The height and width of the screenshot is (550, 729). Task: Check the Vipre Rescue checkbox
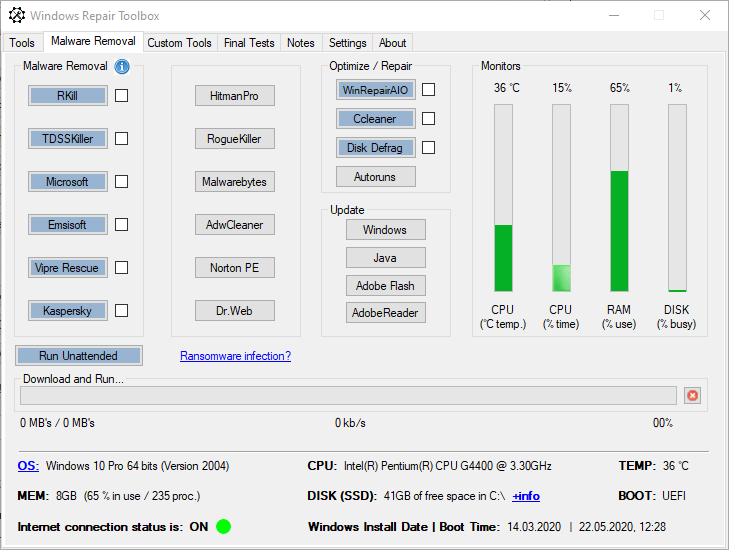pyautogui.click(x=121, y=267)
